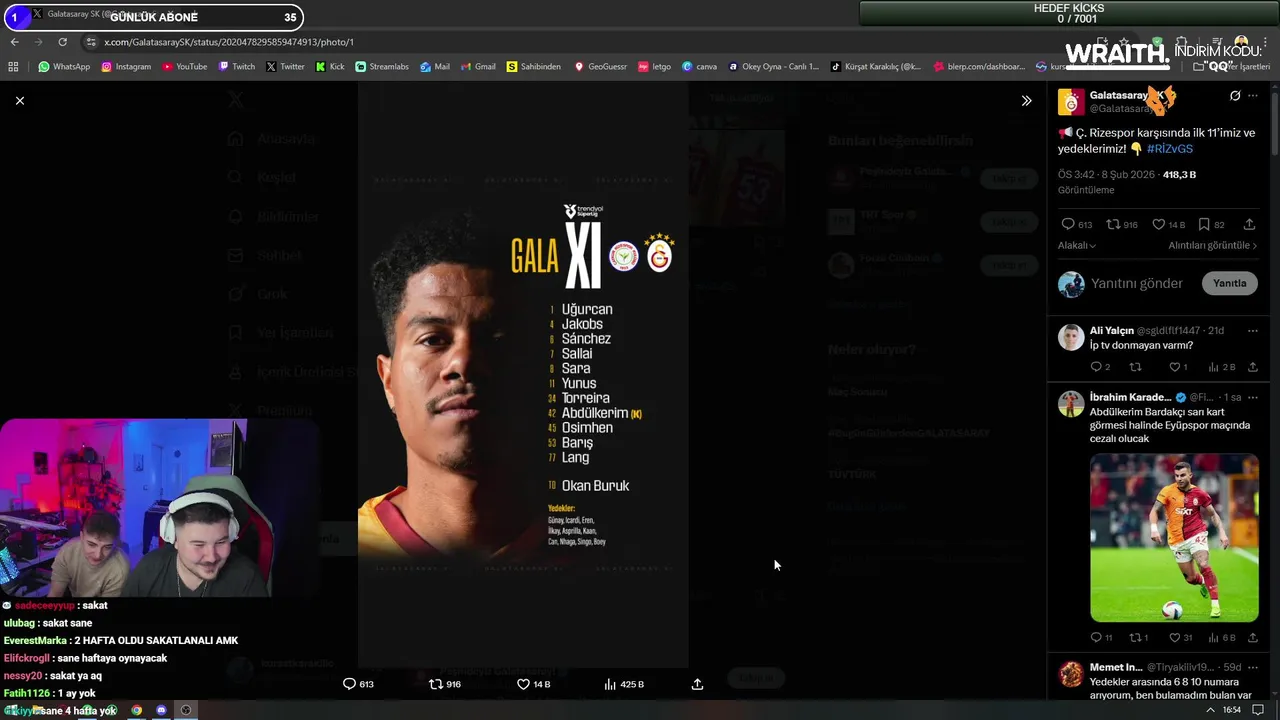Show hidden system tray icons

click(x=1210, y=710)
